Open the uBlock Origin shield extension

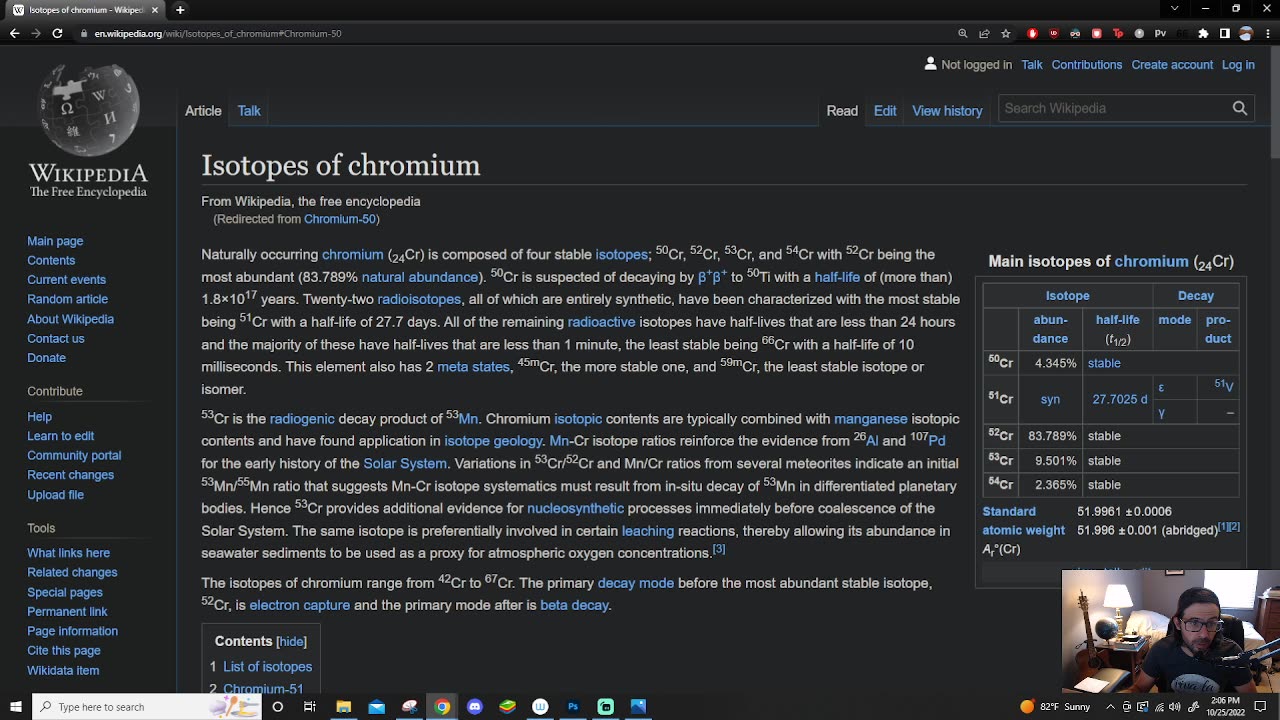click(1054, 33)
